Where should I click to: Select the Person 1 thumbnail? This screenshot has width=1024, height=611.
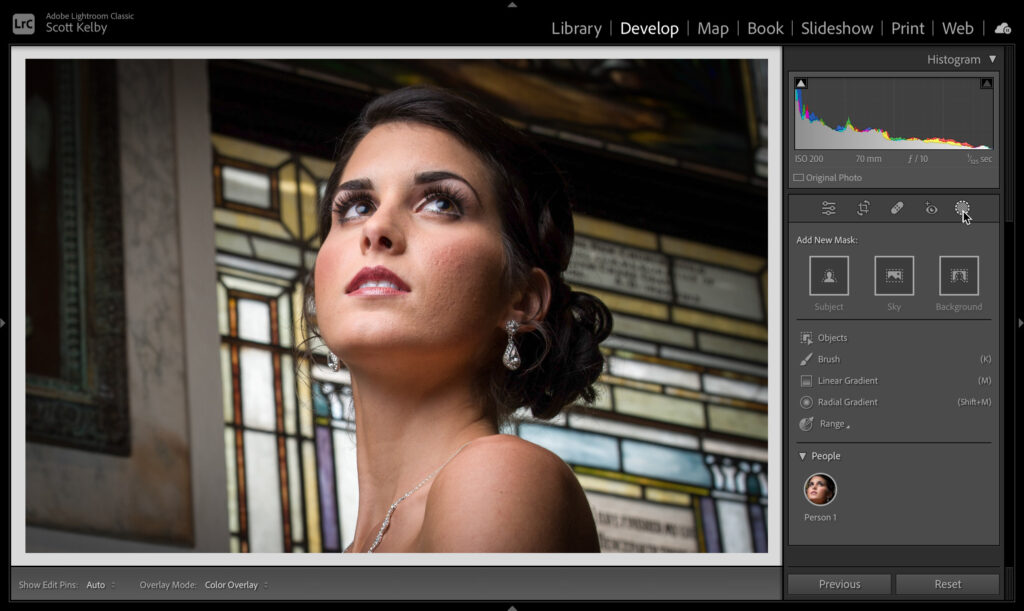(820, 490)
